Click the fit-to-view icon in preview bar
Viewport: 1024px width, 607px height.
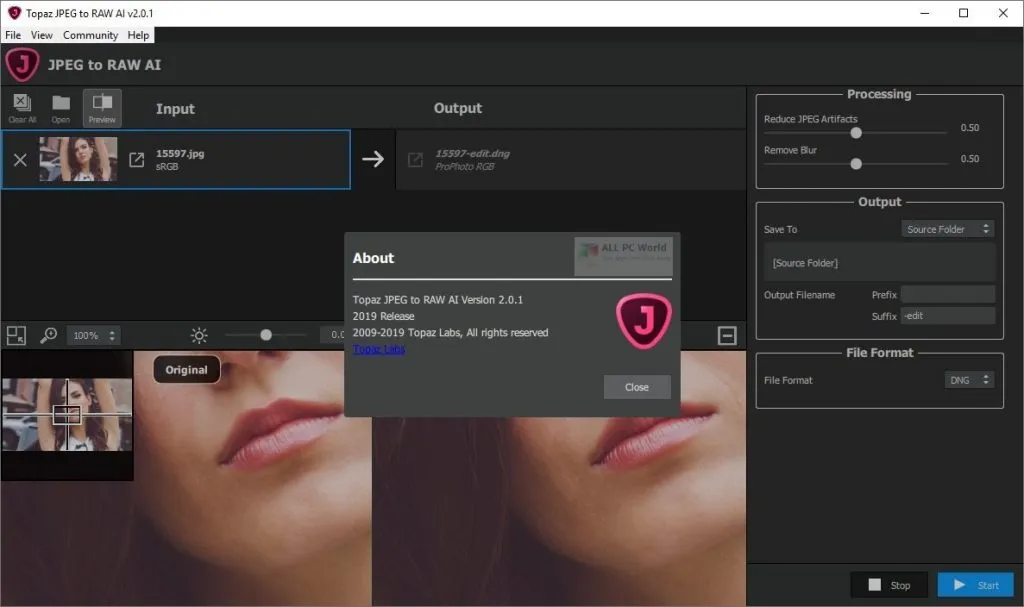[x=16, y=335]
